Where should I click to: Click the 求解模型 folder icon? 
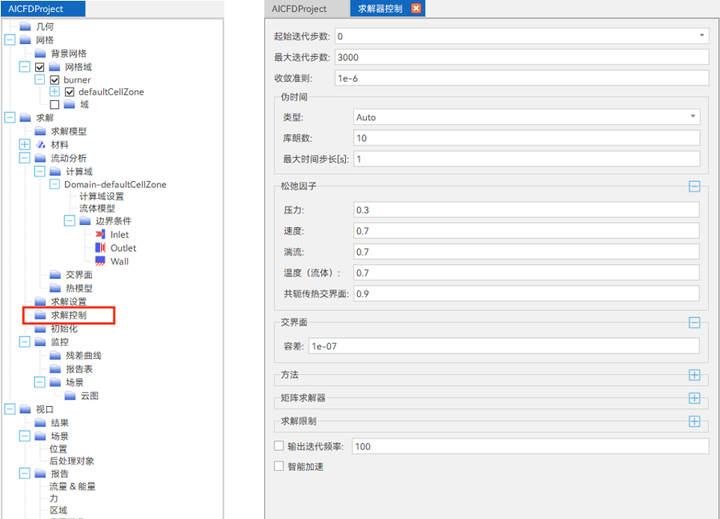[40, 131]
